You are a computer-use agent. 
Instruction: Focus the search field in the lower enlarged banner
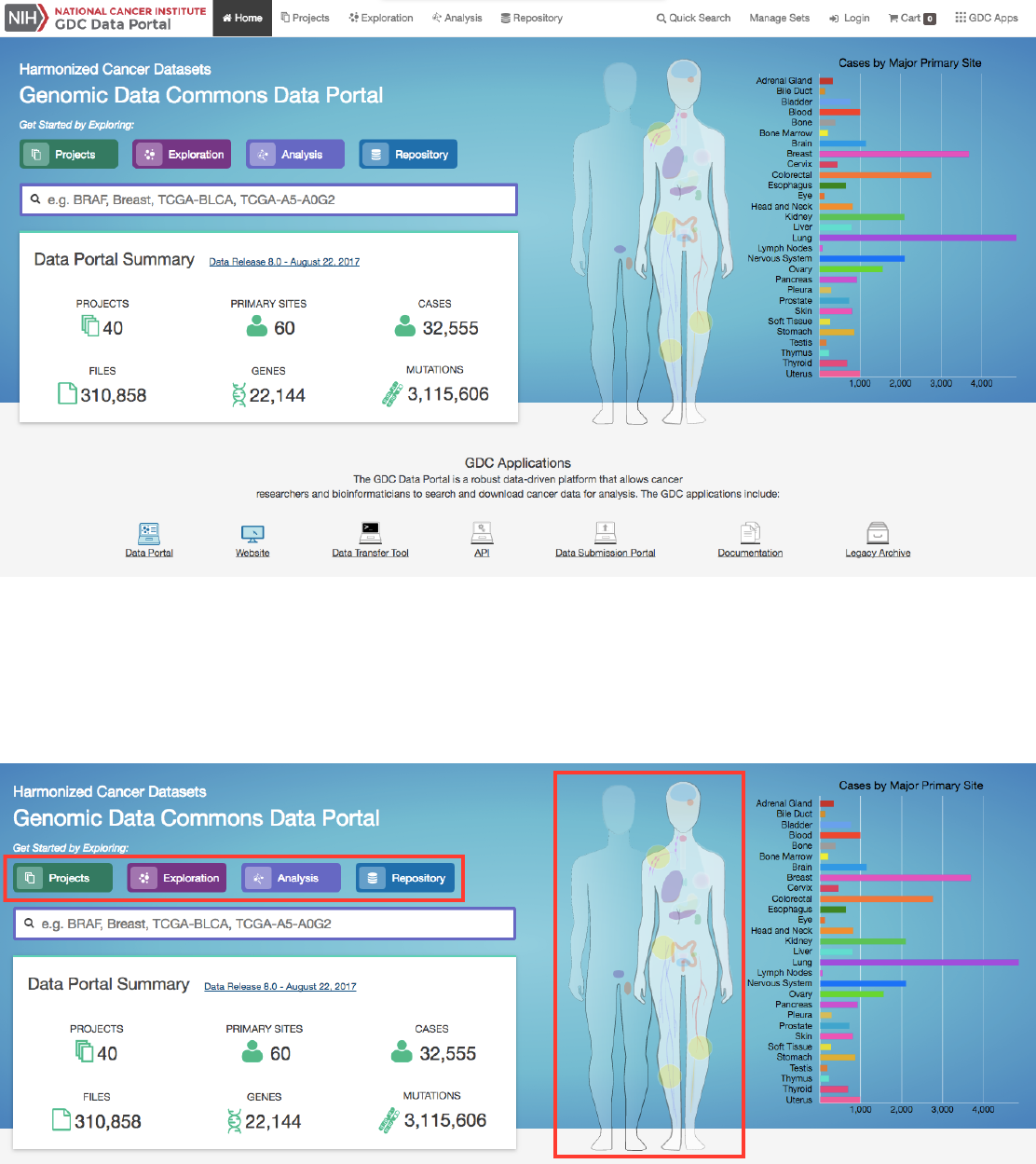click(x=265, y=924)
